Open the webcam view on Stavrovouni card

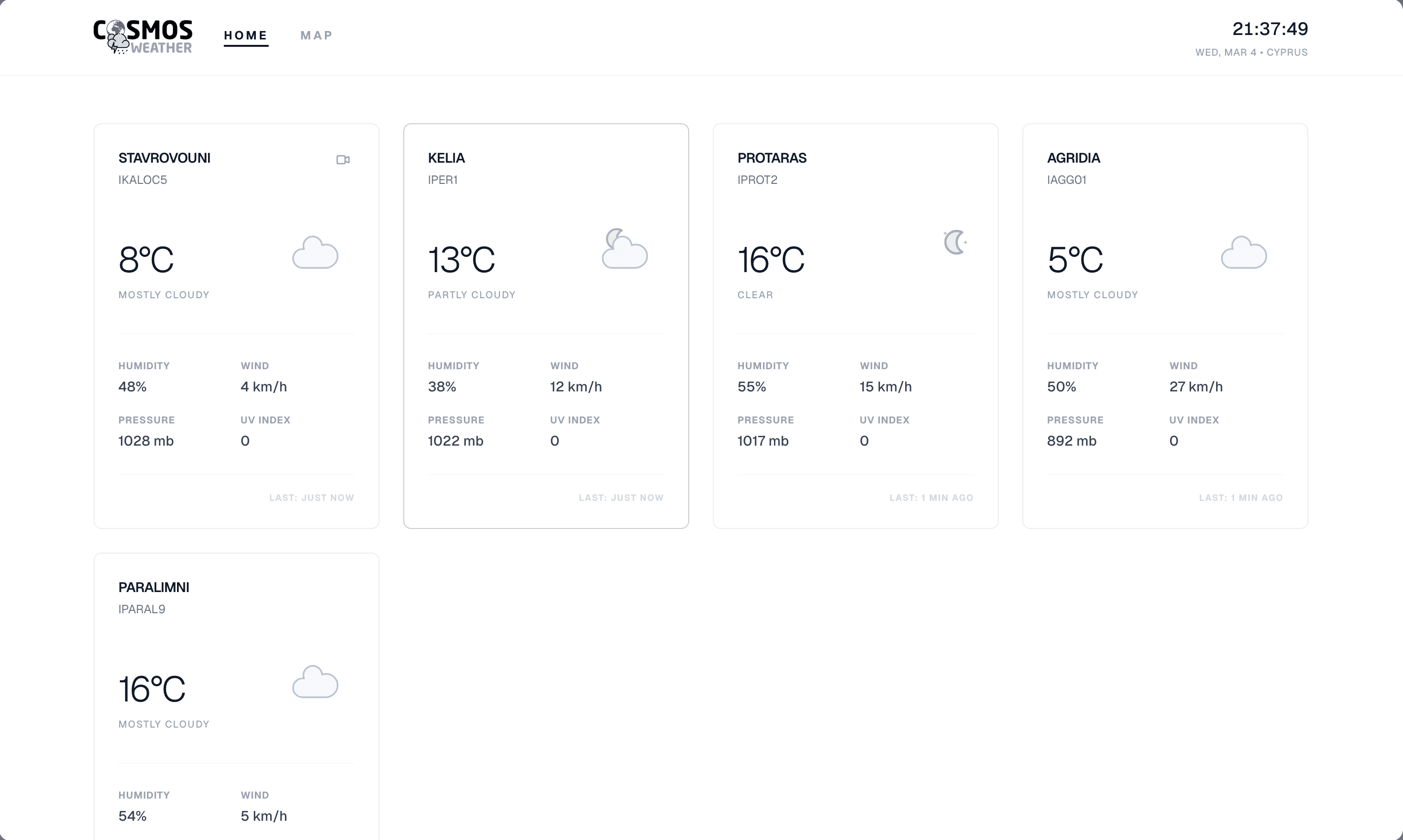coord(343,160)
